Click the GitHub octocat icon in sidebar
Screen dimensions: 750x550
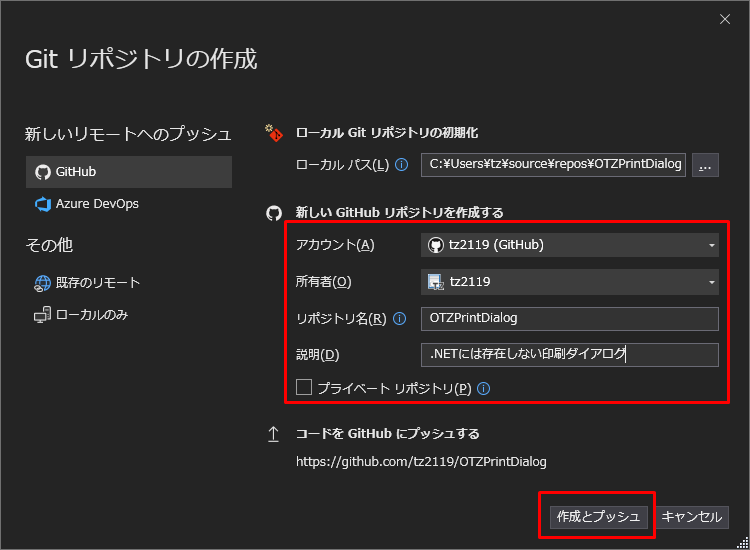[x=43, y=172]
